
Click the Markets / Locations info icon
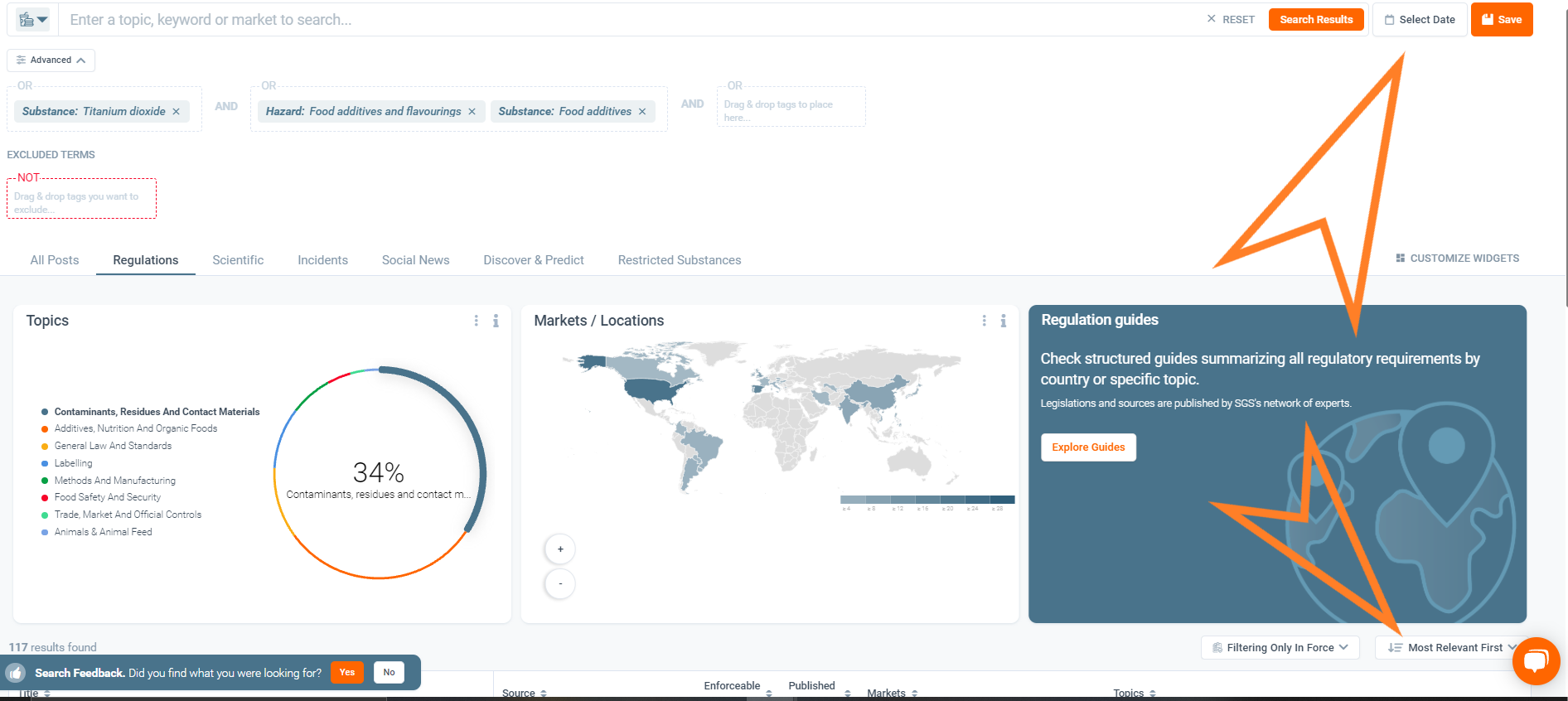tap(1003, 321)
